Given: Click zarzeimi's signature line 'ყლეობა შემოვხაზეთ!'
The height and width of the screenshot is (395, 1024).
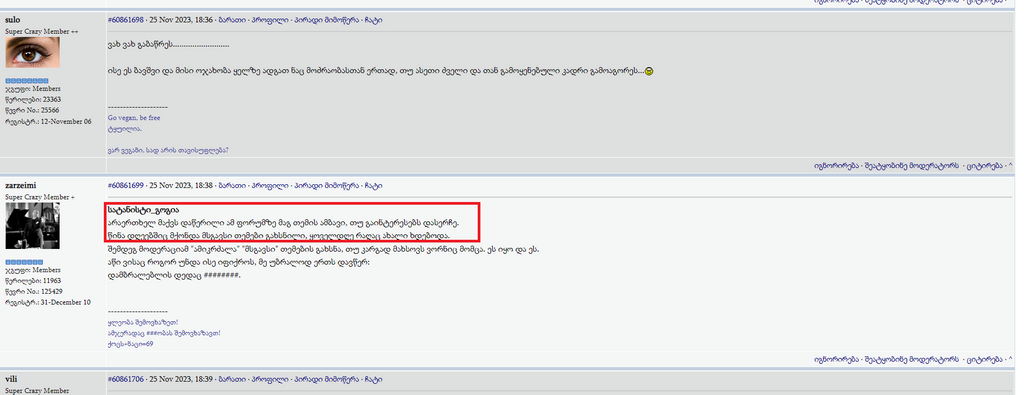Looking at the screenshot, I should click(x=142, y=323).
